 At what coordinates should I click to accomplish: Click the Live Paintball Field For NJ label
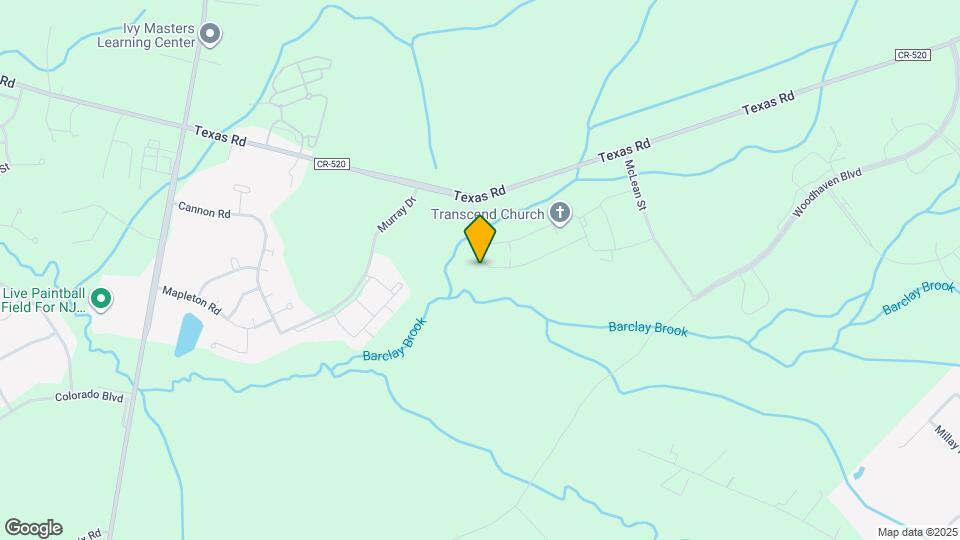click(x=44, y=300)
